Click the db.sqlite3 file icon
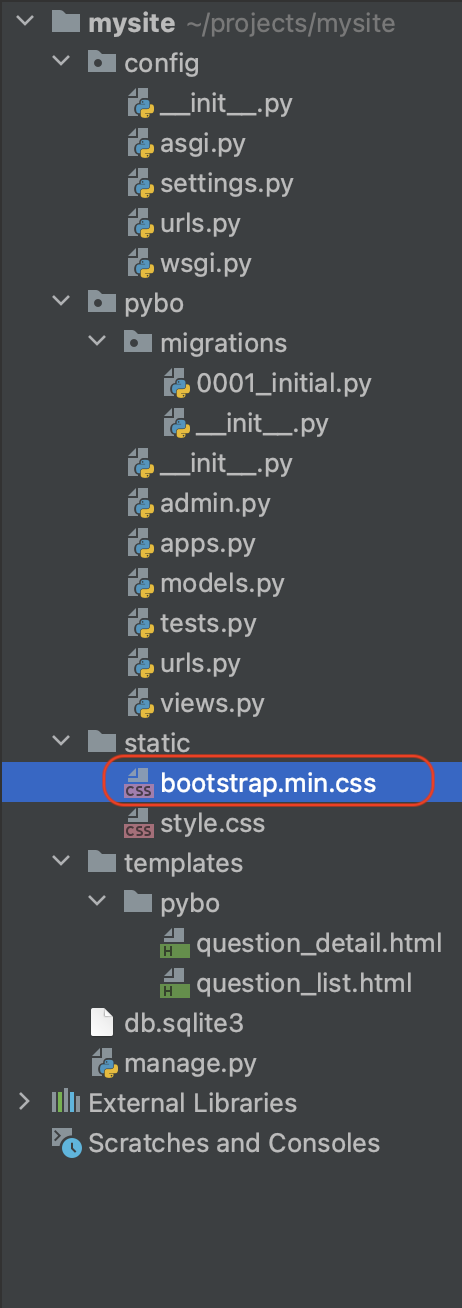 [x=101, y=1022]
